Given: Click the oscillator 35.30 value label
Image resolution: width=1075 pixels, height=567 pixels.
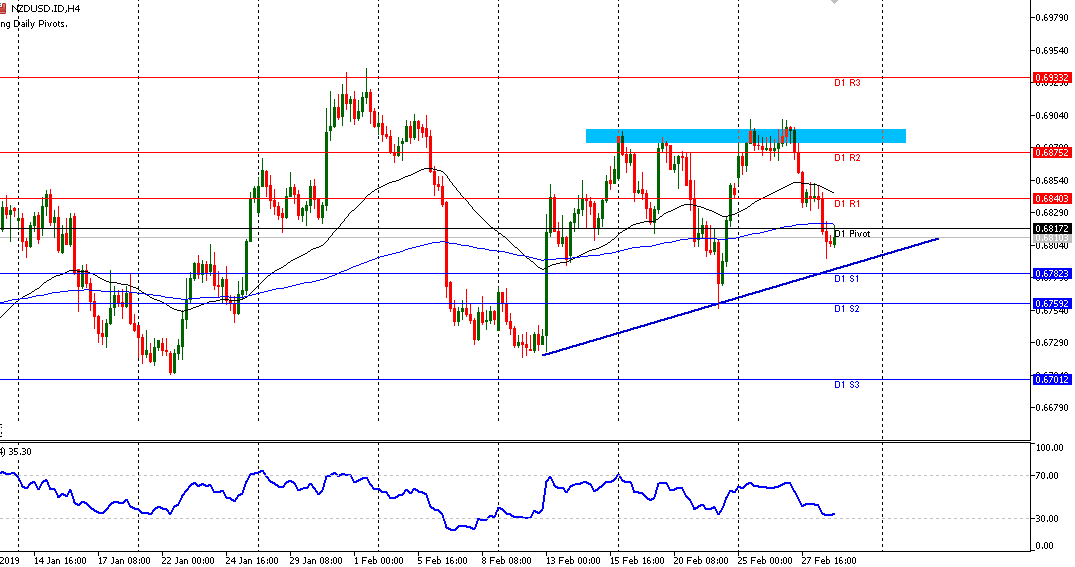Looking at the screenshot, I should point(18,452).
